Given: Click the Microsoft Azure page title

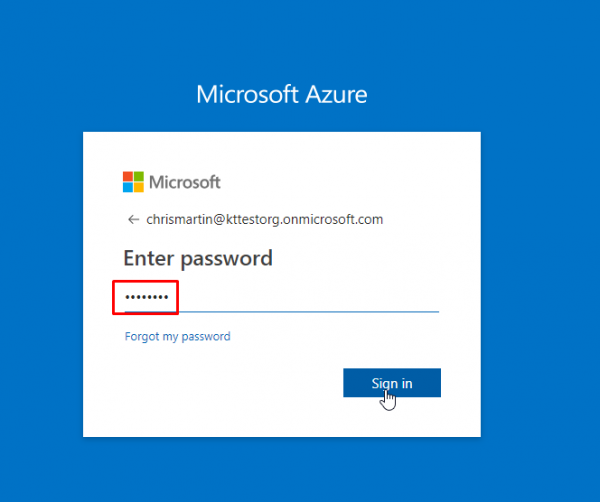Looking at the screenshot, I should (x=282, y=94).
